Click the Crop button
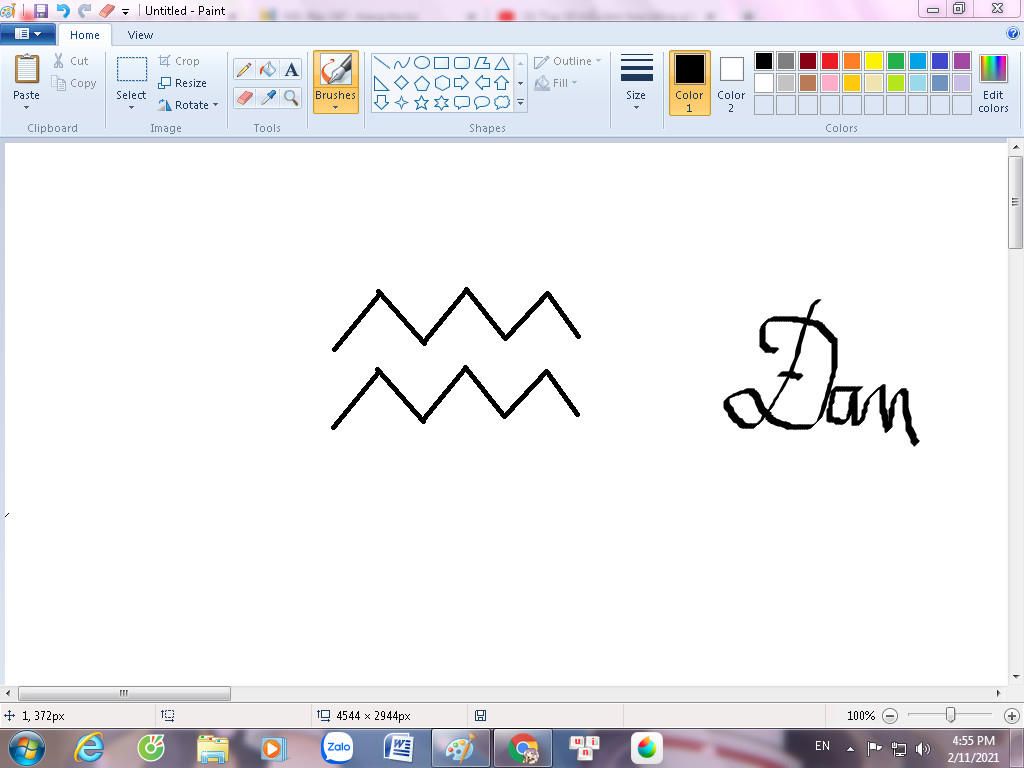 [179, 61]
